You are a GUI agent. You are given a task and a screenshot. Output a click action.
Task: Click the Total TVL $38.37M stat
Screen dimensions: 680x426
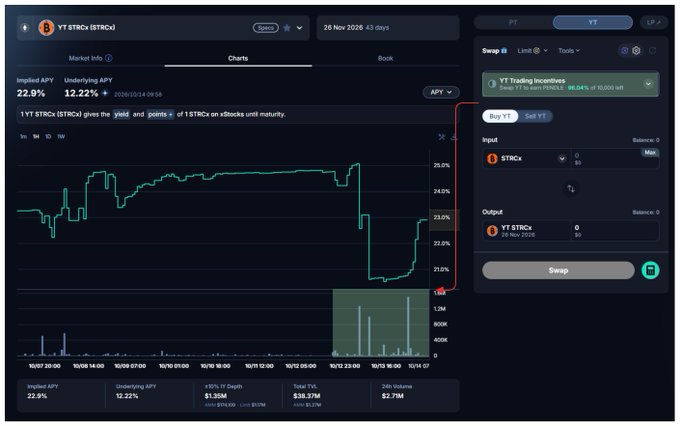307,396
